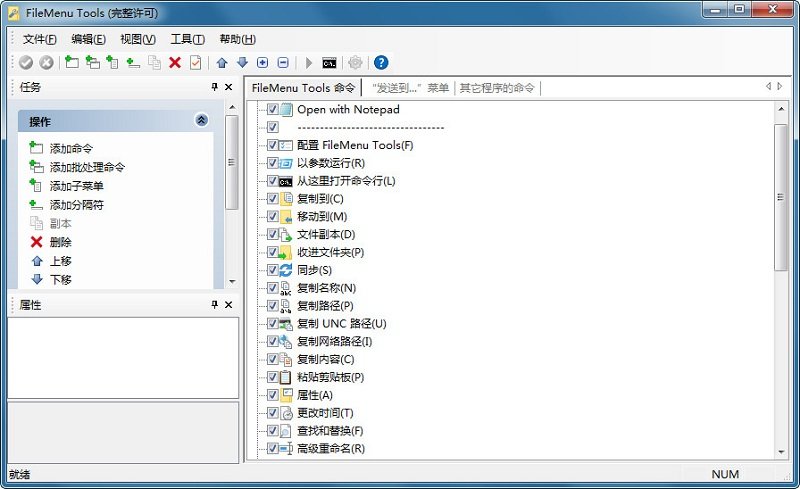Click the command-line console toolbar icon
800x489 pixels.
click(x=330, y=63)
